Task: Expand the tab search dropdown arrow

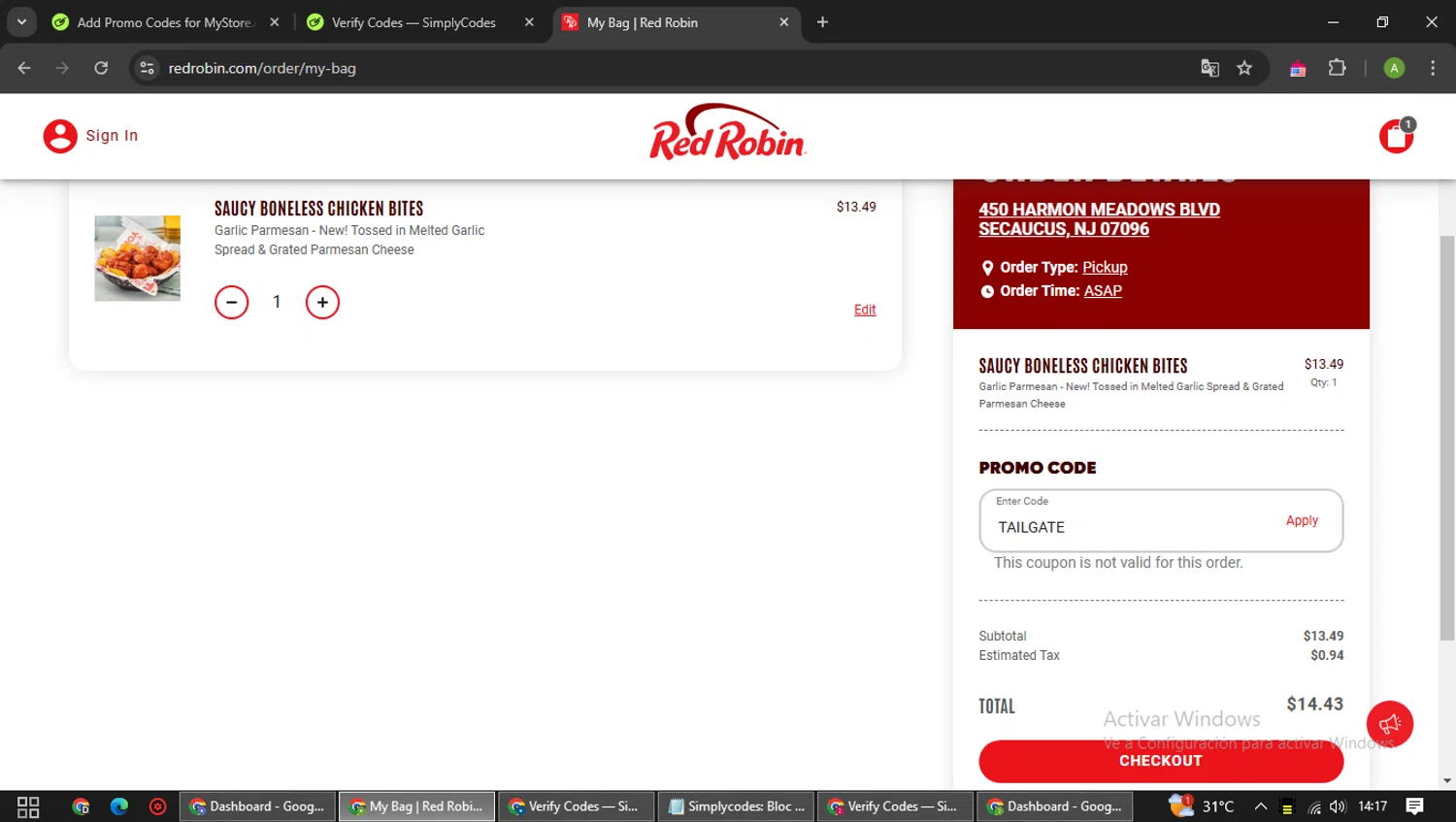Action: pos(21,21)
